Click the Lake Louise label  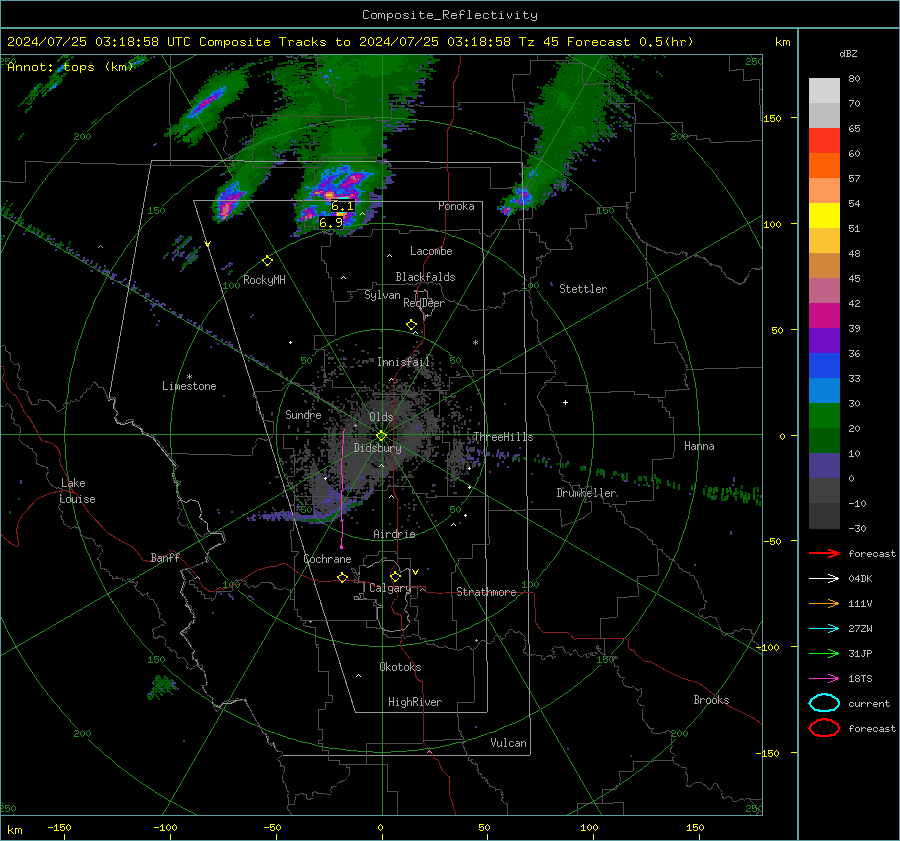78,491
